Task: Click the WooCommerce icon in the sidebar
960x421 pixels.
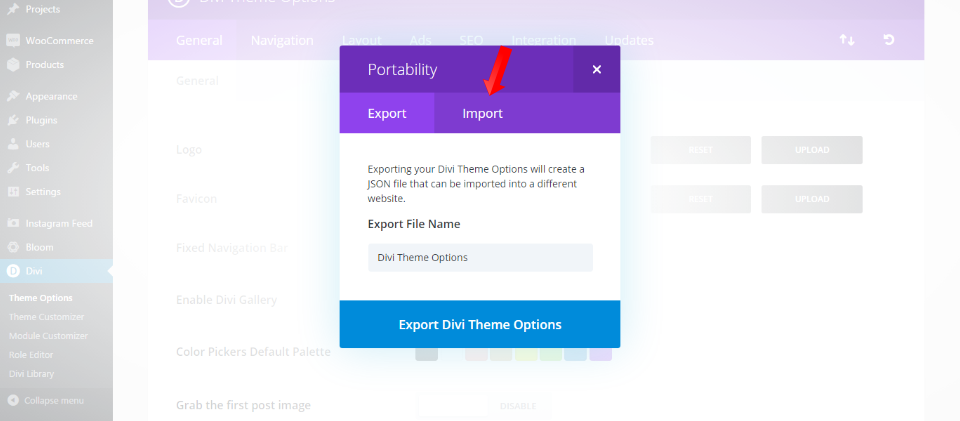Action: coord(13,41)
